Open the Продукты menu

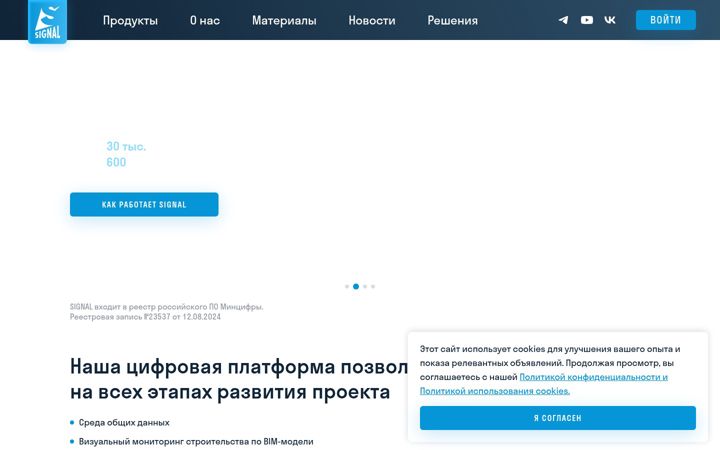click(130, 21)
